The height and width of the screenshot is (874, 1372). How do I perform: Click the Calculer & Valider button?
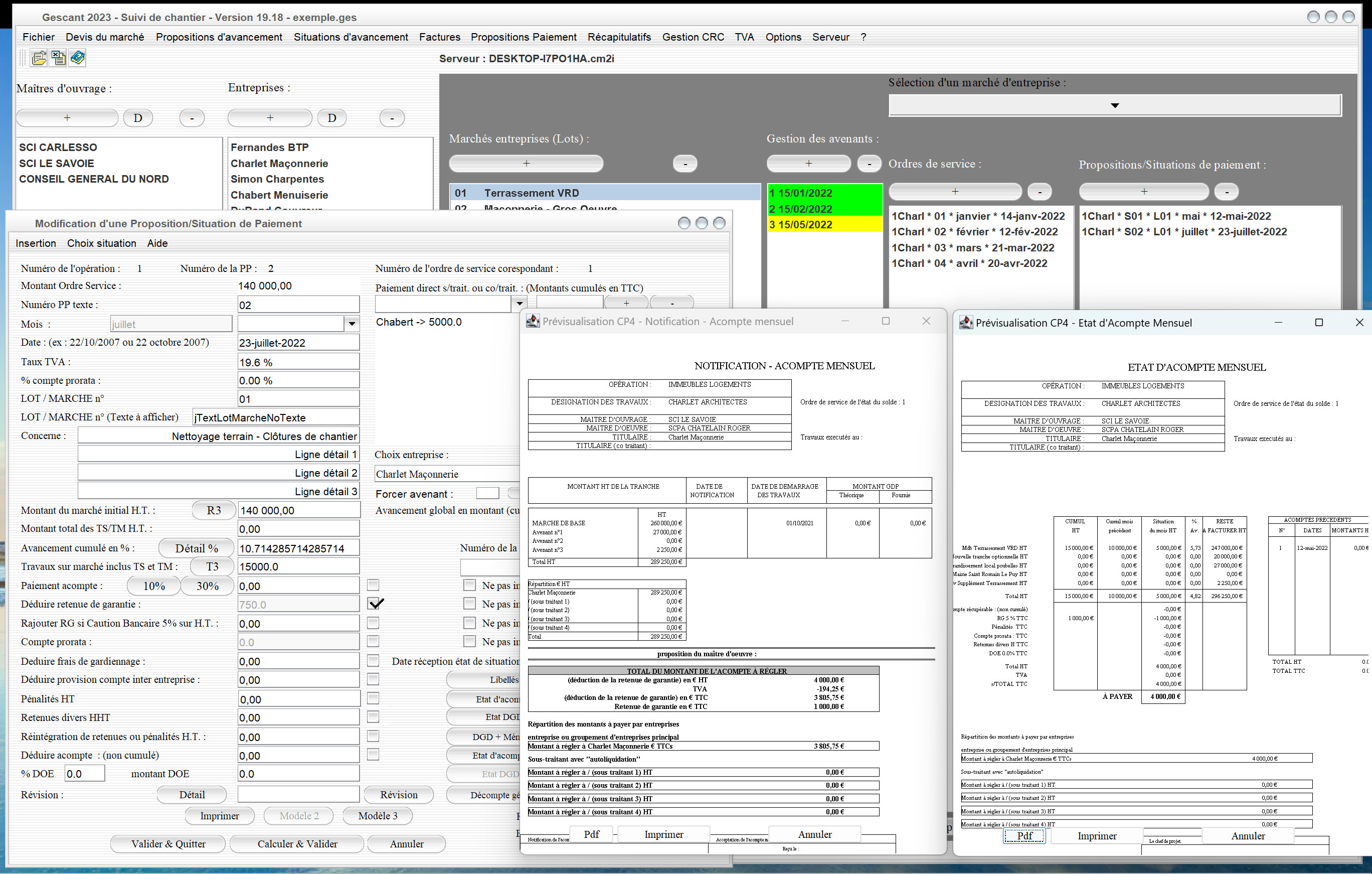pos(297,844)
